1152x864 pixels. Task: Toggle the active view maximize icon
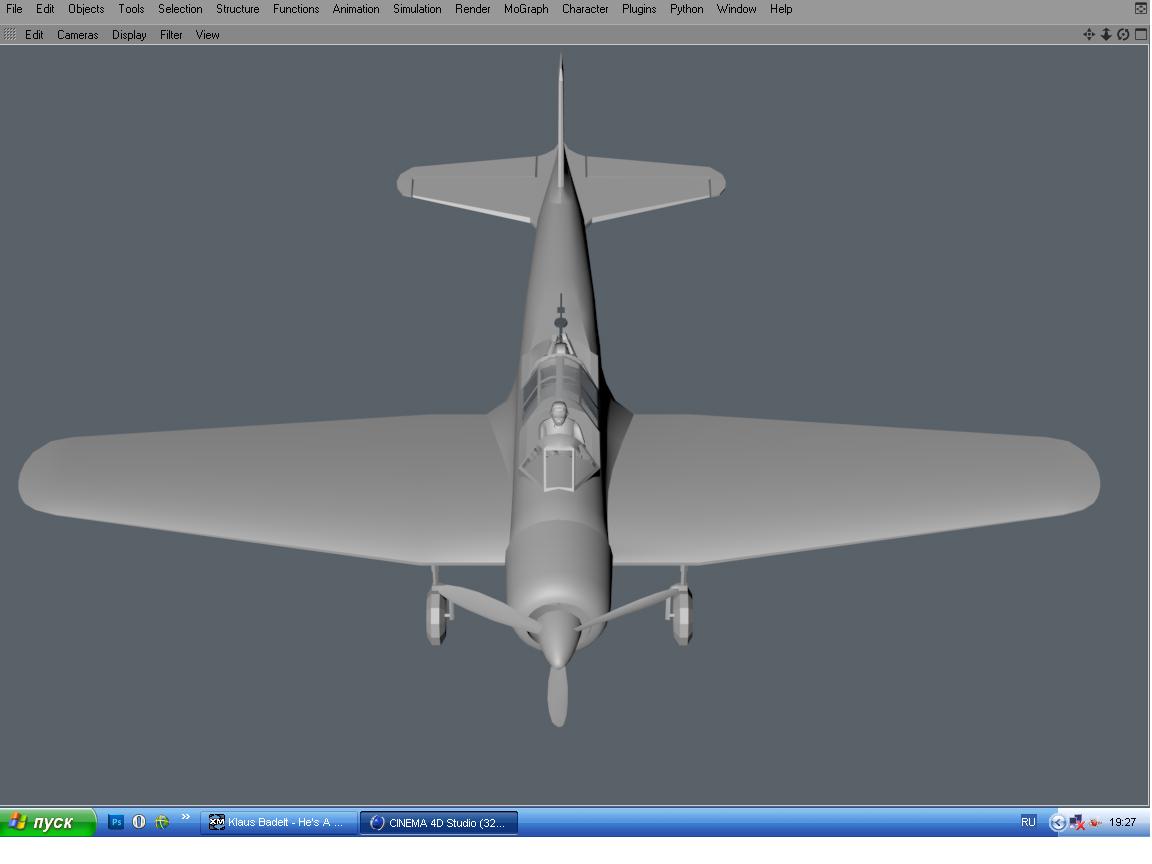pyautogui.click(x=1140, y=34)
